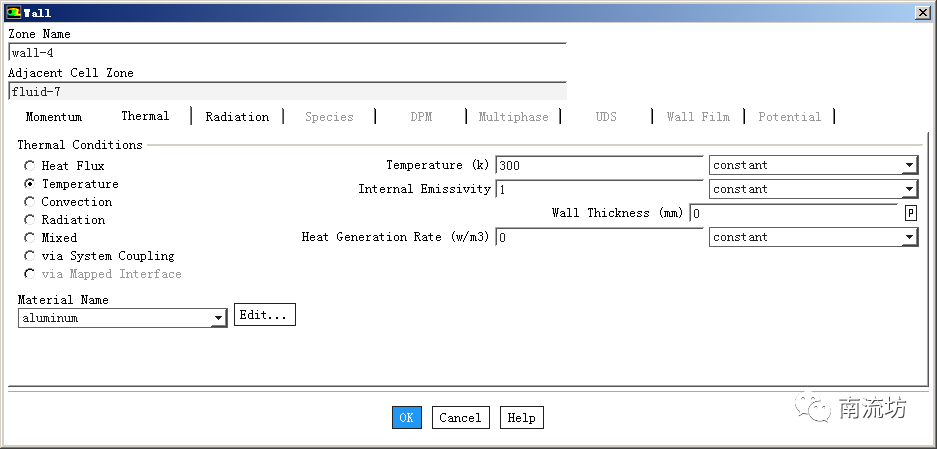This screenshot has height=449, width=937.
Task: Open the Temperature constant dropdown
Action: (812, 165)
